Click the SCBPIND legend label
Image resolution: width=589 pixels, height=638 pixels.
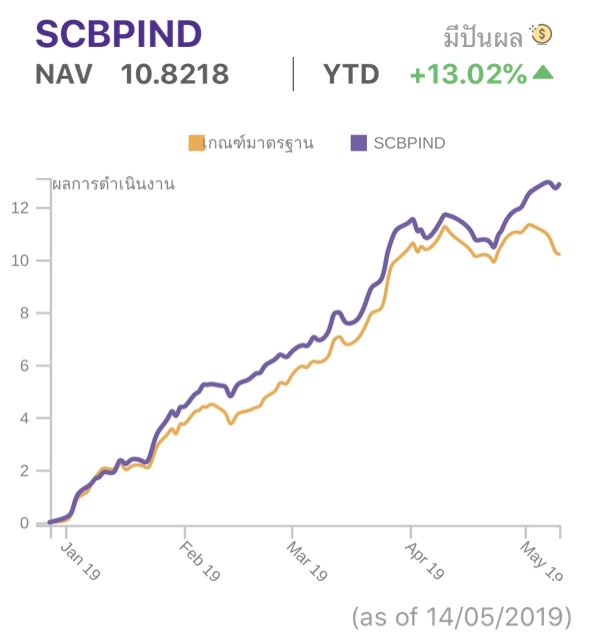click(x=410, y=143)
